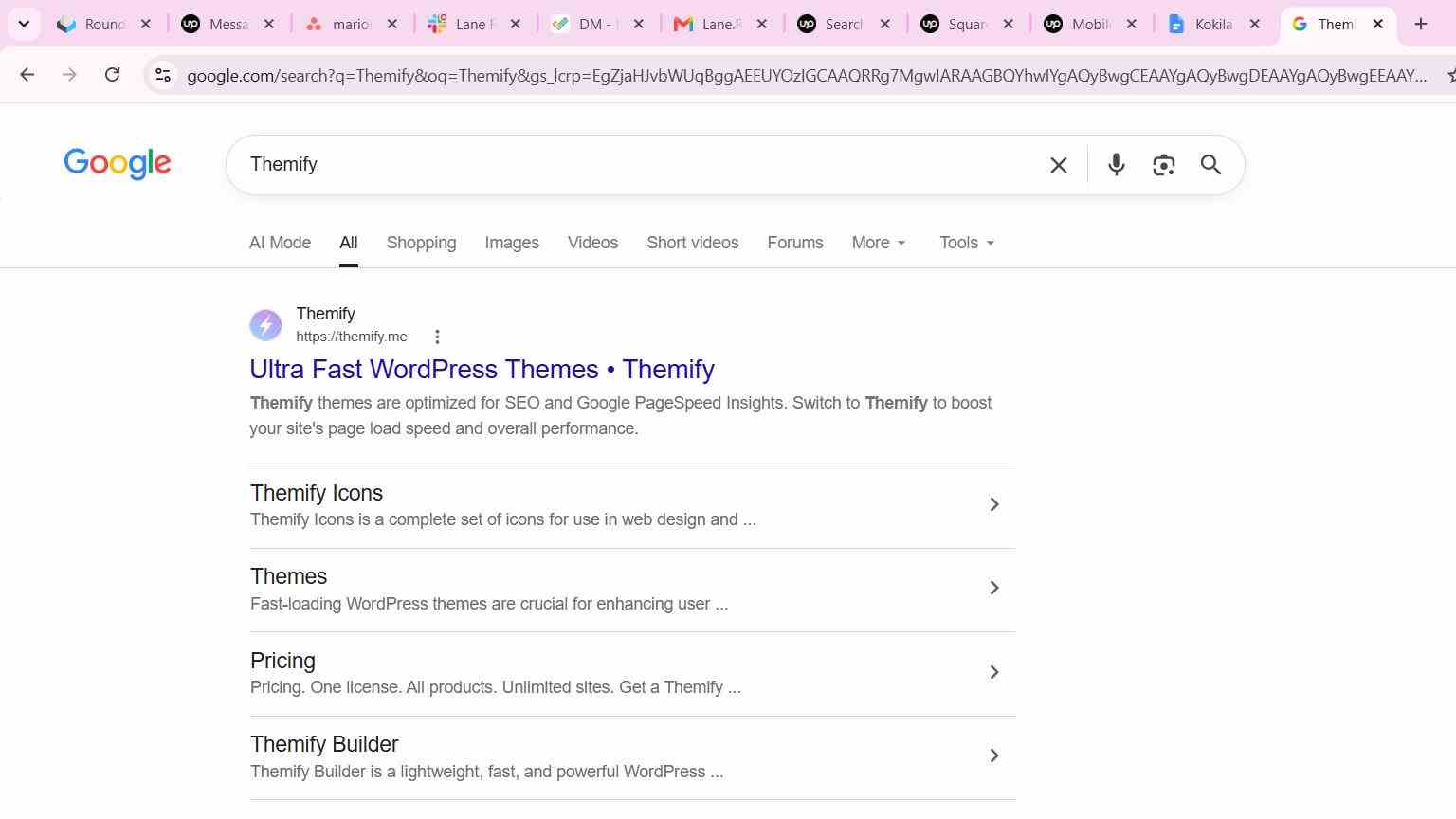The width and height of the screenshot is (1456, 819).
Task: Go back with browser back arrow
Action: 27,75
